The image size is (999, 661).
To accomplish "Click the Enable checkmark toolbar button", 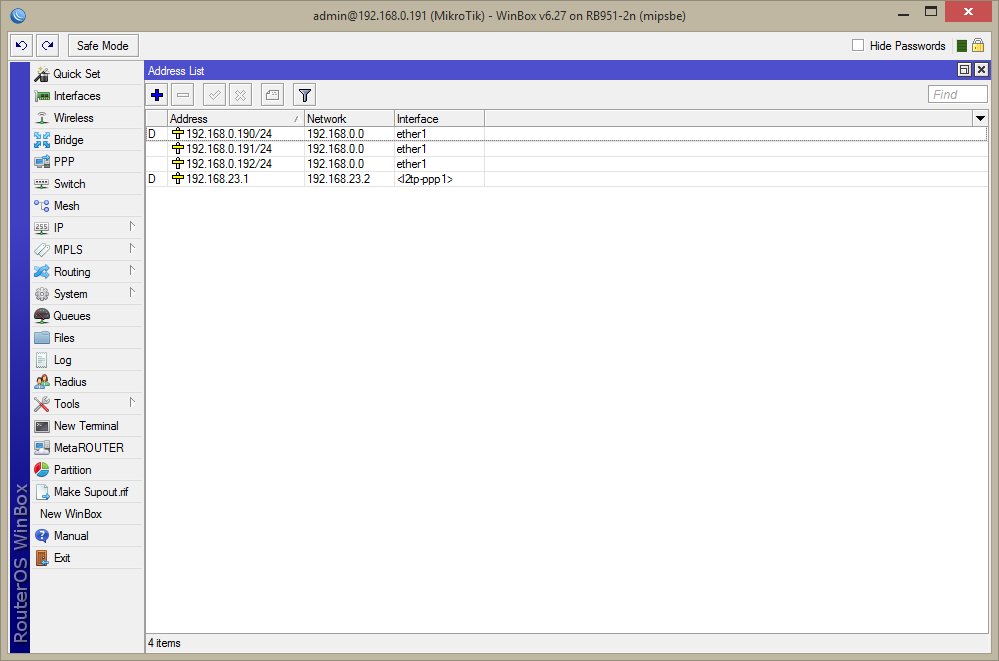I will point(215,95).
